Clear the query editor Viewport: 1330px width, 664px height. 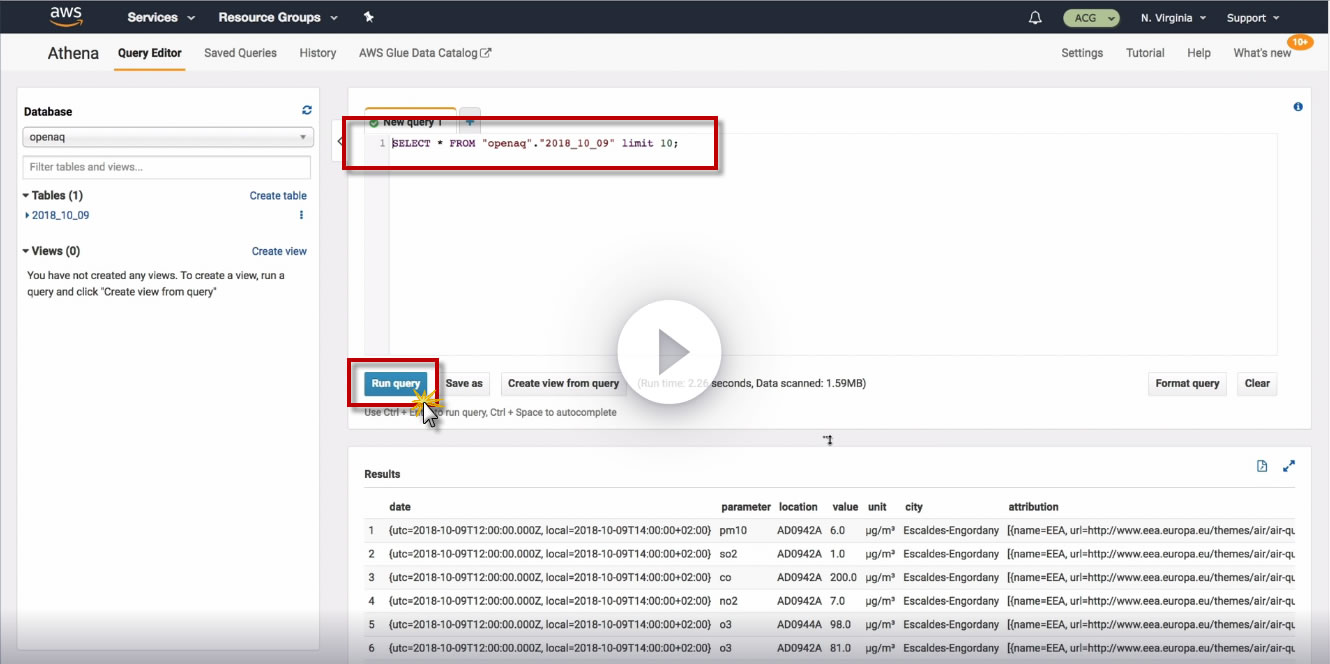[x=1257, y=383]
